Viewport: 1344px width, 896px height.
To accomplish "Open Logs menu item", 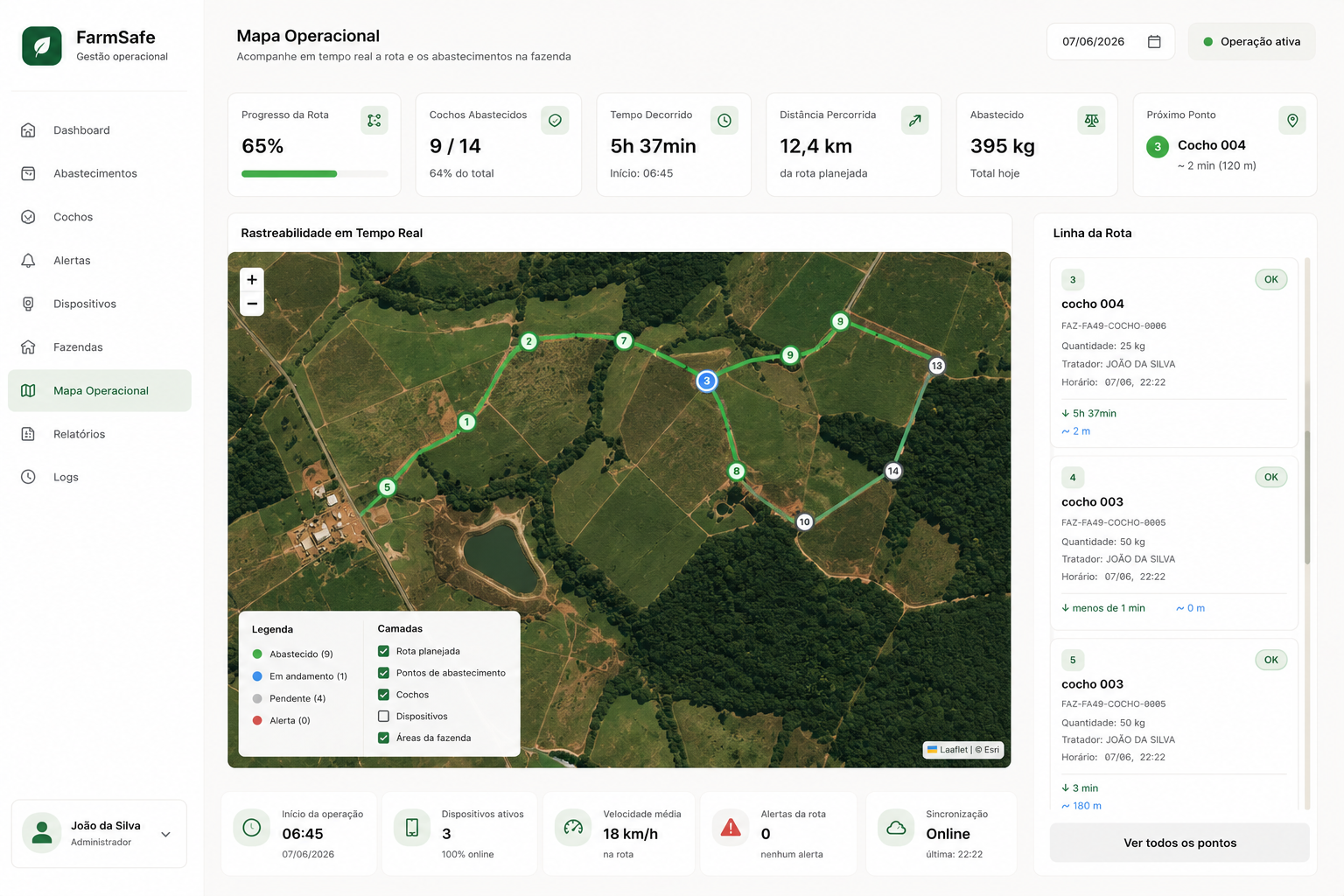I will tap(100, 477).
